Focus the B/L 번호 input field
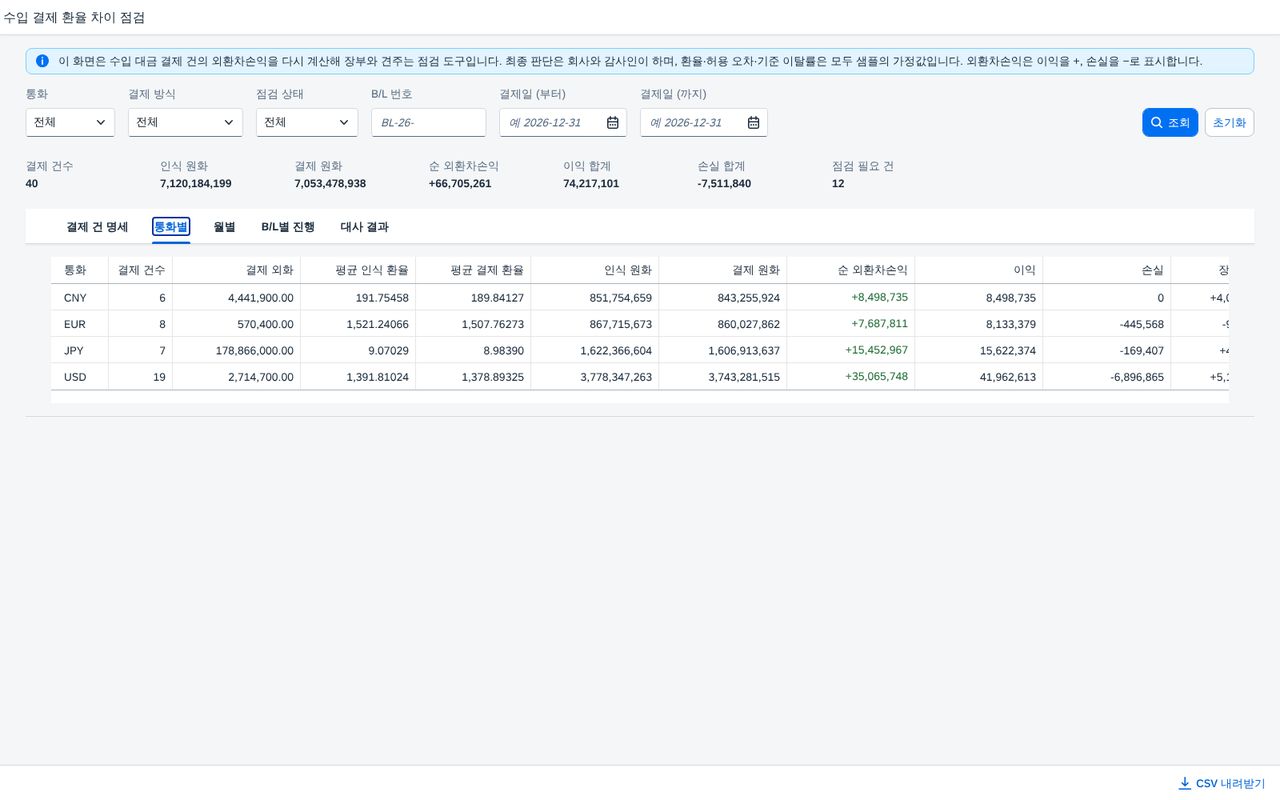This screenshot has height=800, width=1280. [x=428, y=122]
